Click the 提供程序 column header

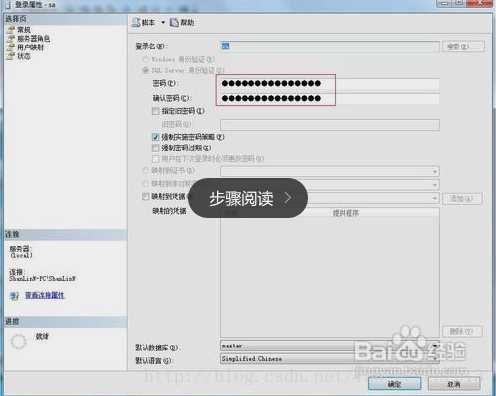tap(345, 213)
